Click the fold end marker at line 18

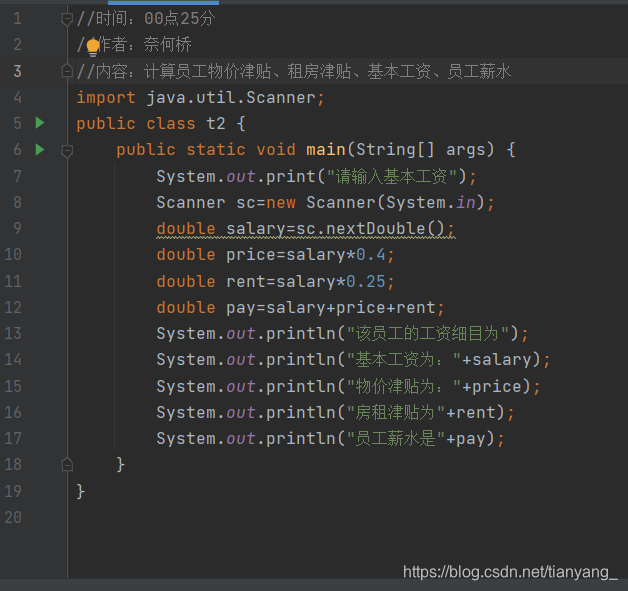[66, 464]
